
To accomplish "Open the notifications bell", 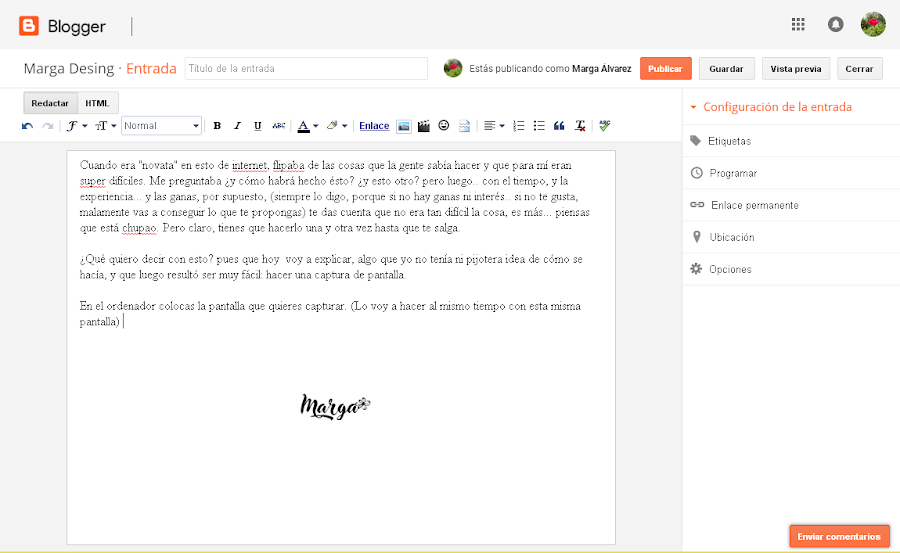I will (835, 24).
